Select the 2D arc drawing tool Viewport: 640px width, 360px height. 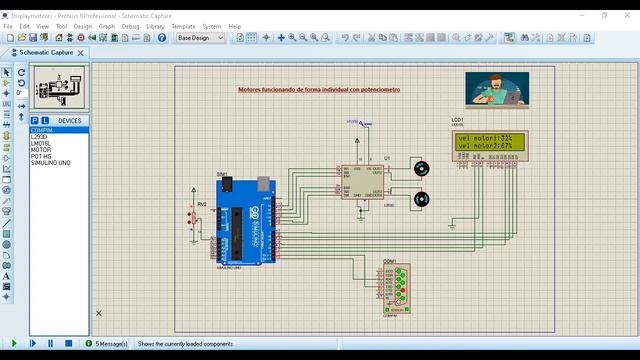pyautogui.click(x=6, y=255)
